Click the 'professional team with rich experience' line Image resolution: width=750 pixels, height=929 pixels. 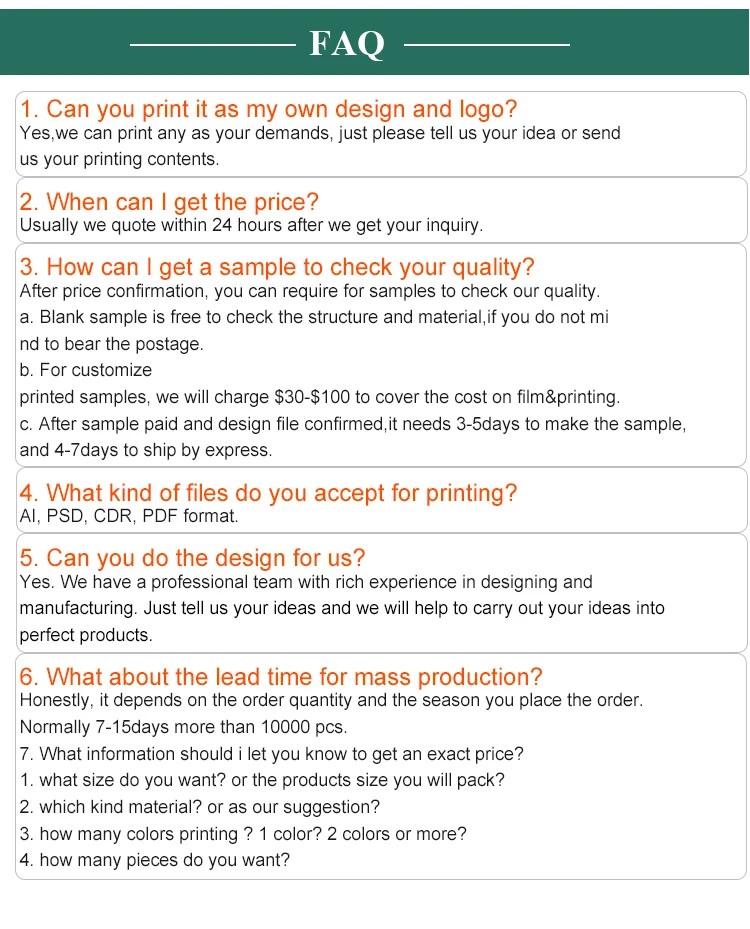pos(306,582)
